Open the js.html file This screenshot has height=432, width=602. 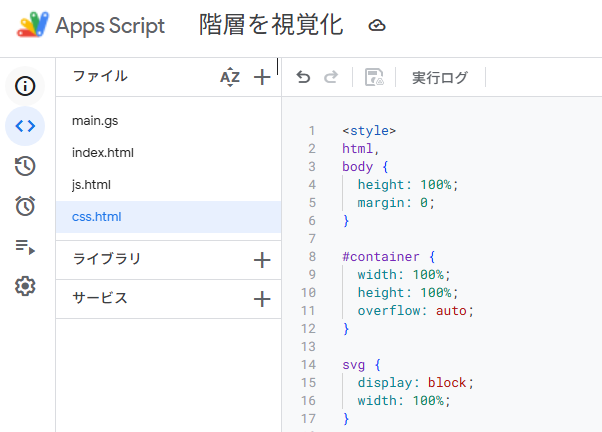pyautogui.click(x=91, y=185)
